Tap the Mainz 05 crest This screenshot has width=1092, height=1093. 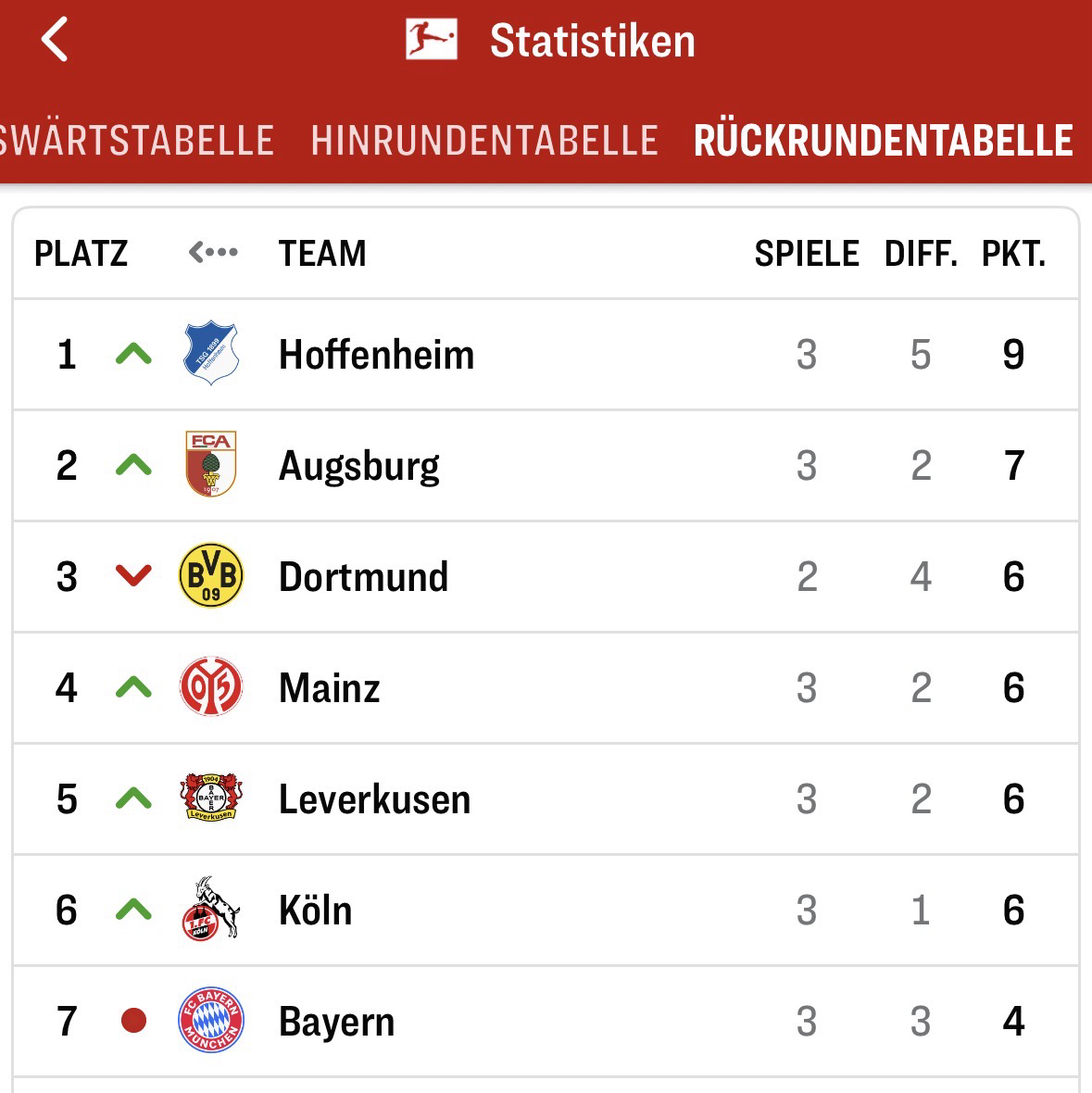point(211,687)
